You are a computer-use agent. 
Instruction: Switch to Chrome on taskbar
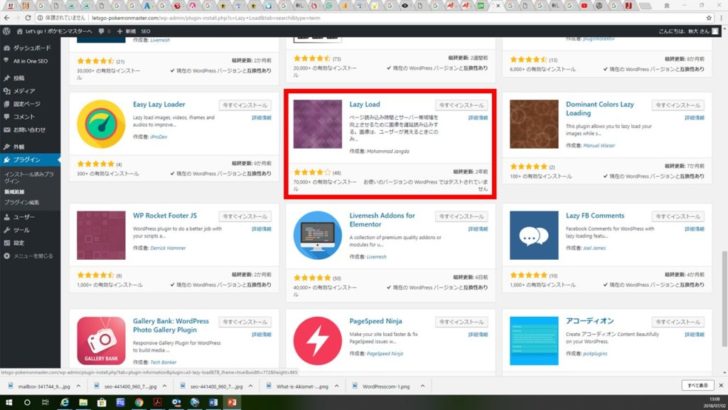[139, 402]
